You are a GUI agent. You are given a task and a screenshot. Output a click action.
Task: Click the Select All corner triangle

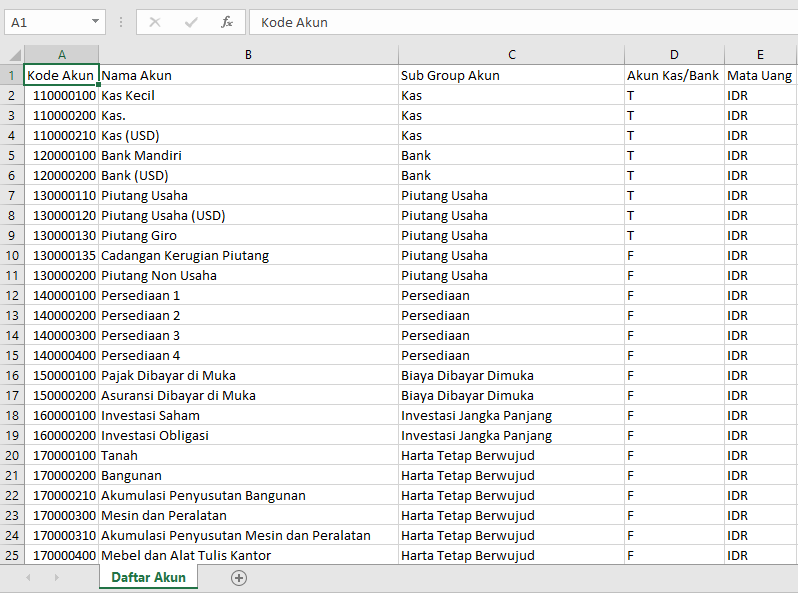click(x=14, y=56)
